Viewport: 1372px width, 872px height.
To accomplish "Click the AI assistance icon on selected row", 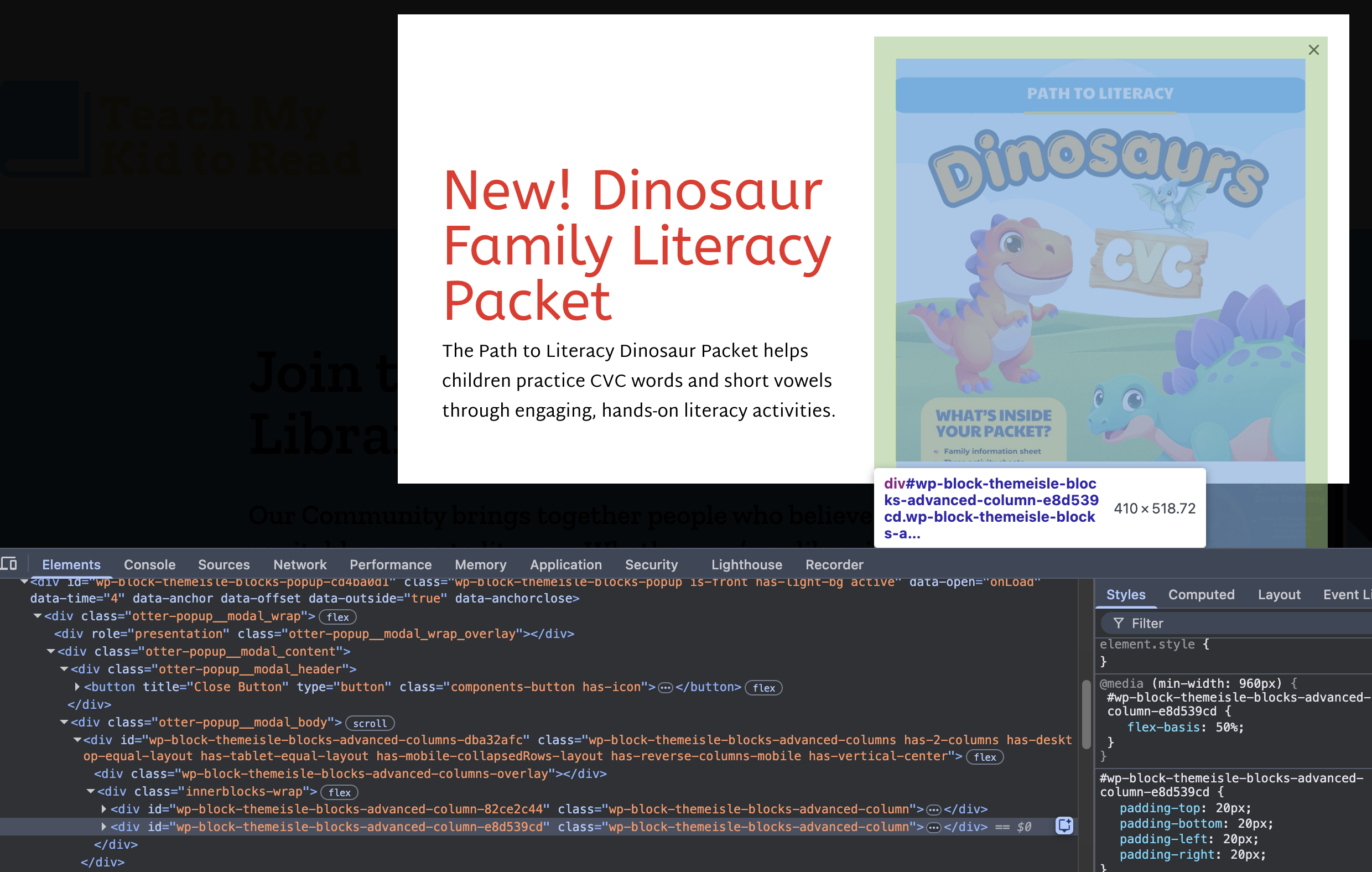I will pos(1064,826).
